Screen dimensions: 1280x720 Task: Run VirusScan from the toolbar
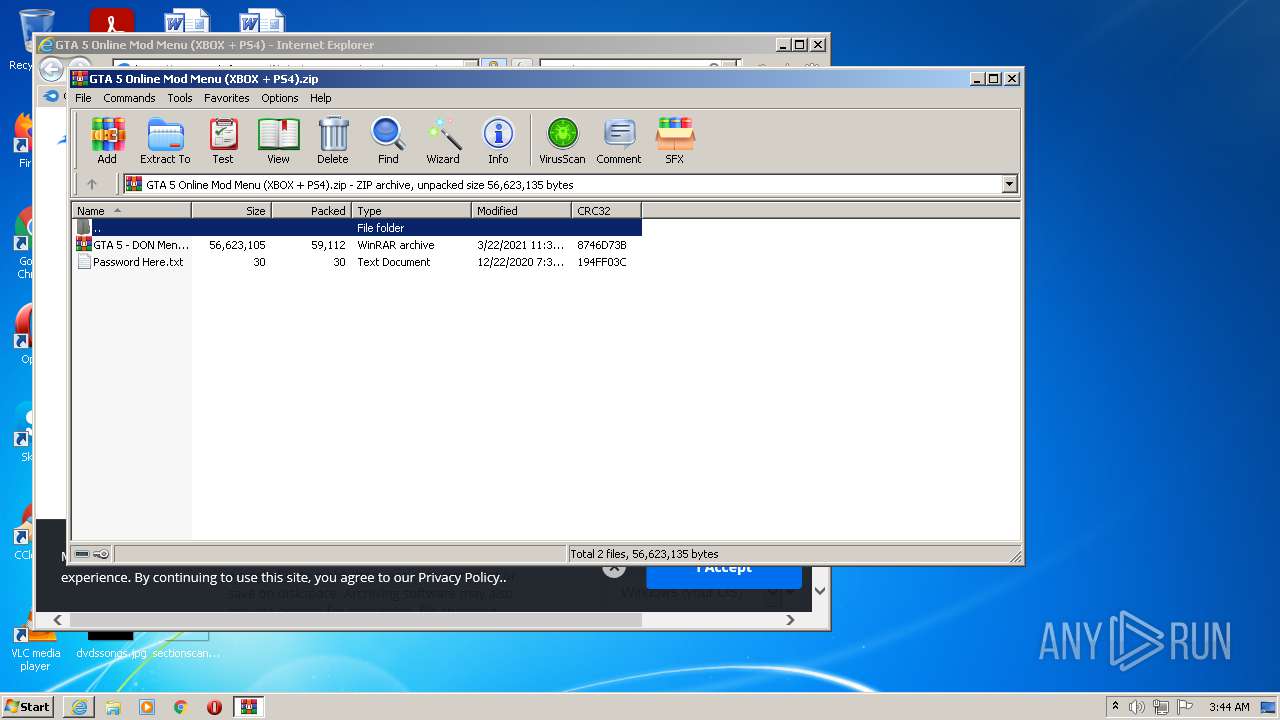click(562, 140)
